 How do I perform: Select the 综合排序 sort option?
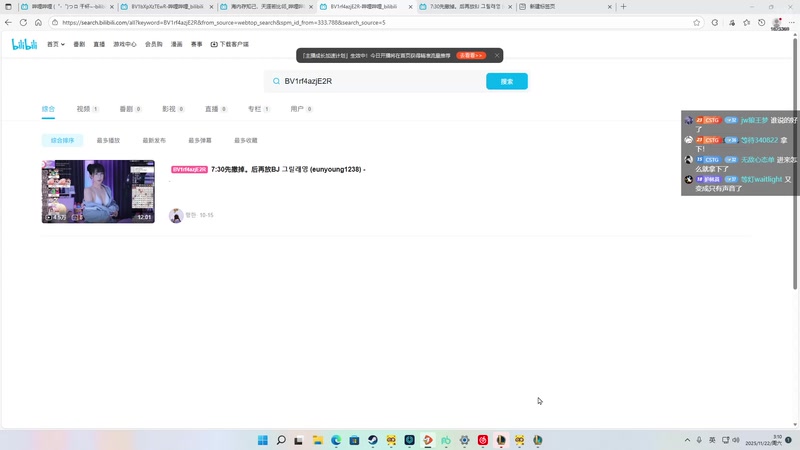coord(62,140)
